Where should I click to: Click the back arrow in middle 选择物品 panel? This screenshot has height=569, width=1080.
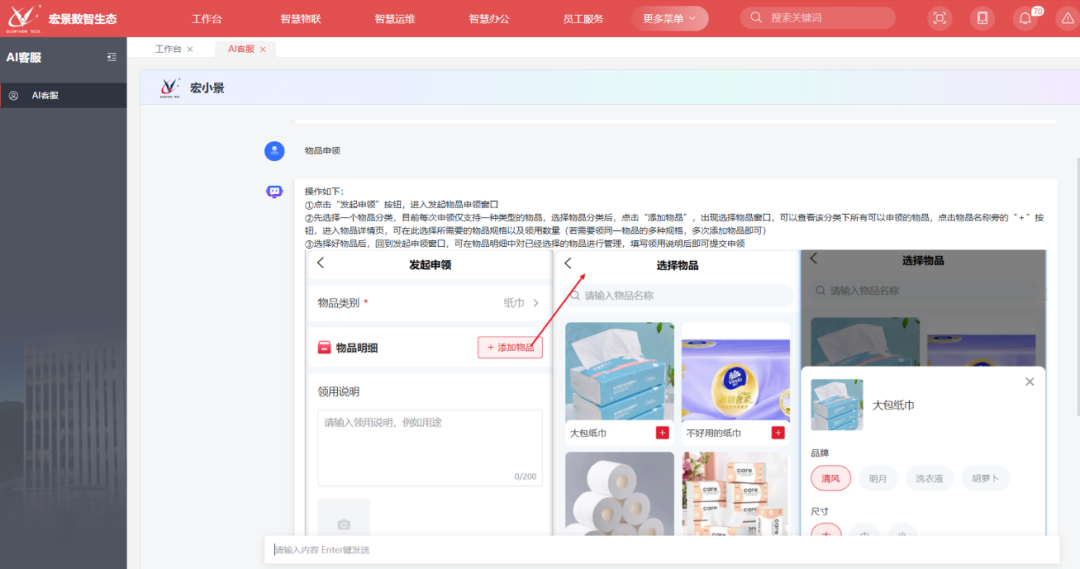568,263
